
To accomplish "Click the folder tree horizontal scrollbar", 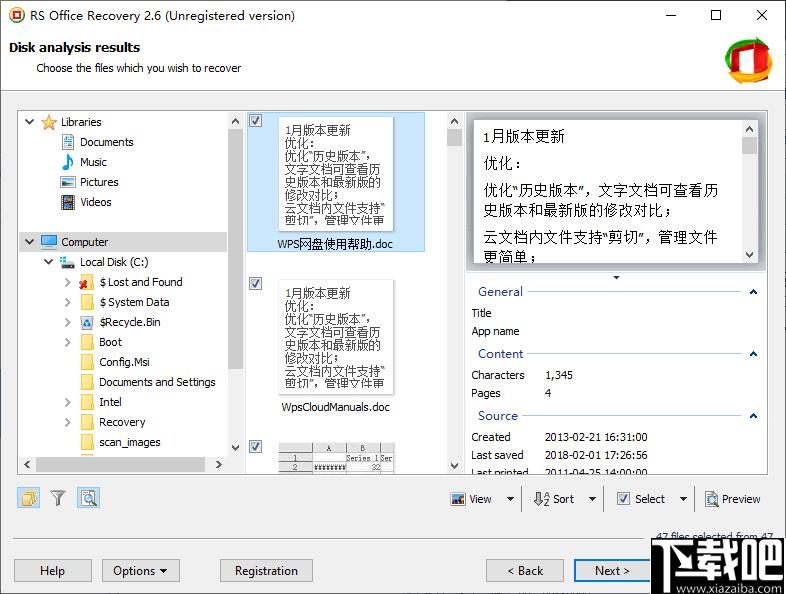I will coord(120,464).
